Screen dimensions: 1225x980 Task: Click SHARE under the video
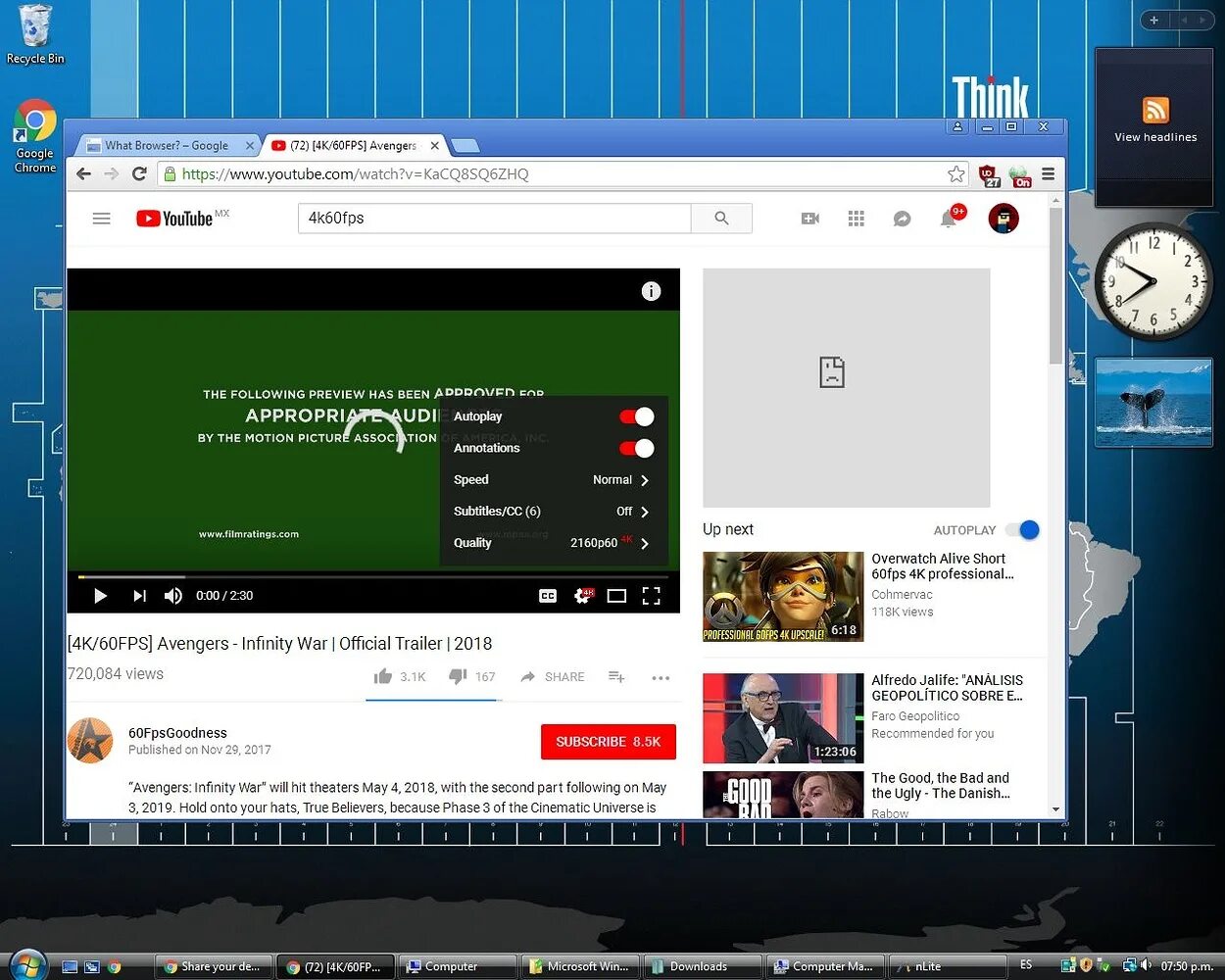point(553,677)
